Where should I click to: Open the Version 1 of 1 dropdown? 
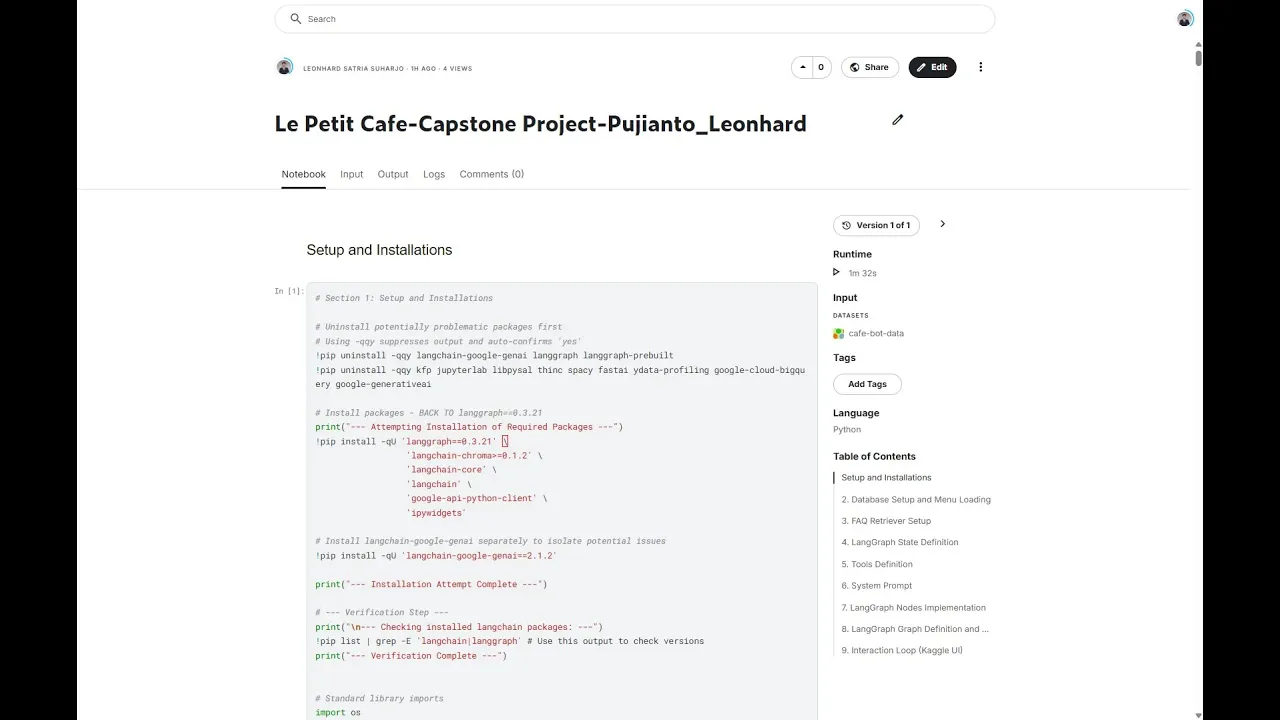877,225
